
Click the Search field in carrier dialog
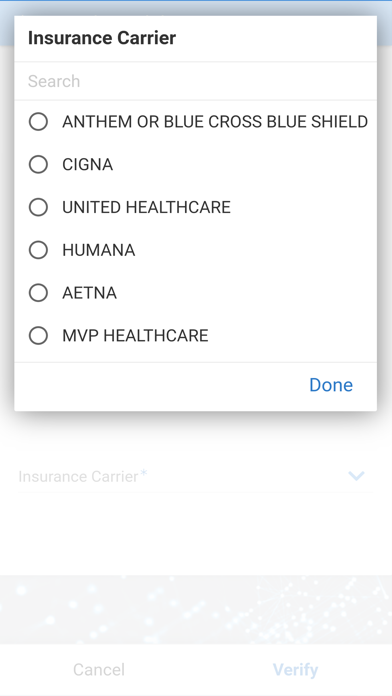195,81
